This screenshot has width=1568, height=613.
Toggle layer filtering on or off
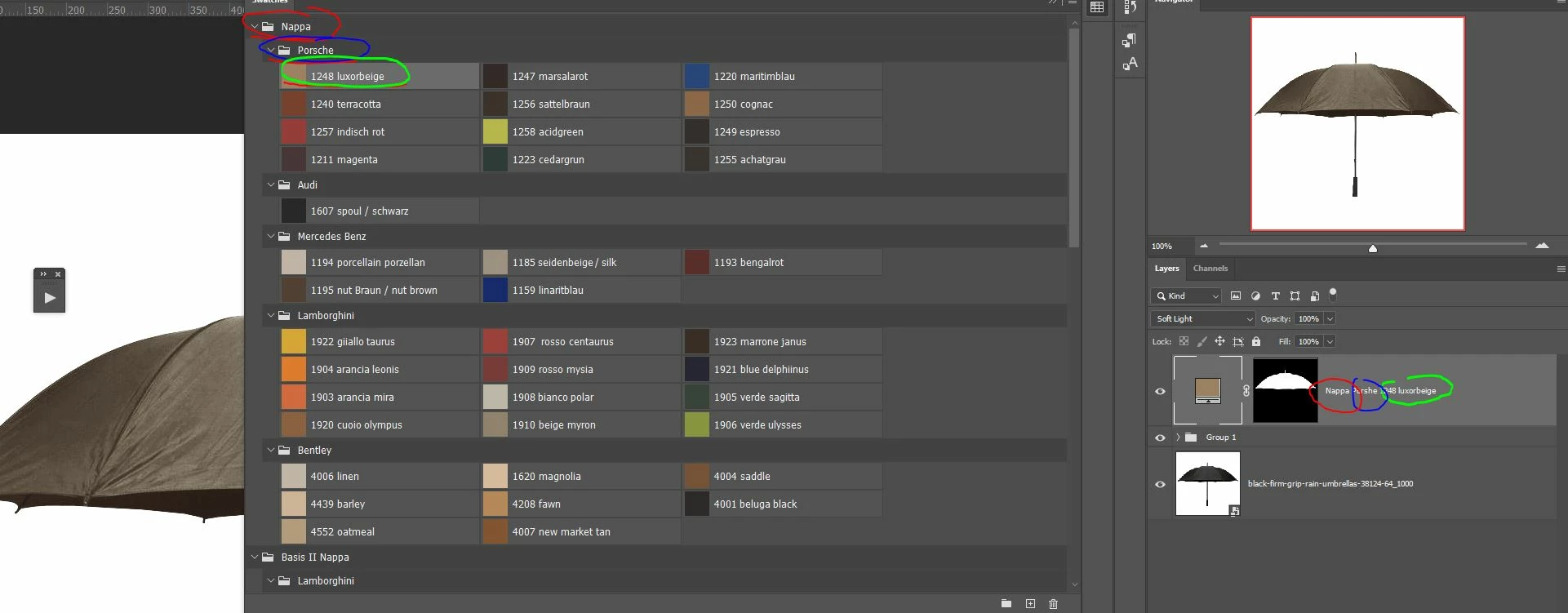[x=1333, y=294]
